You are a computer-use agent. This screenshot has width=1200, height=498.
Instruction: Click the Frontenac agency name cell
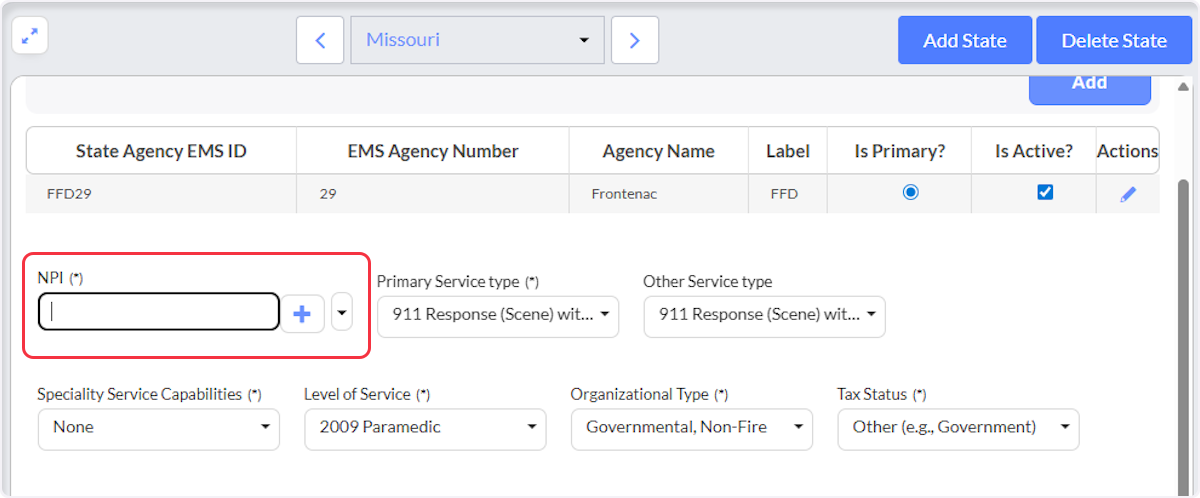(659, 194)
